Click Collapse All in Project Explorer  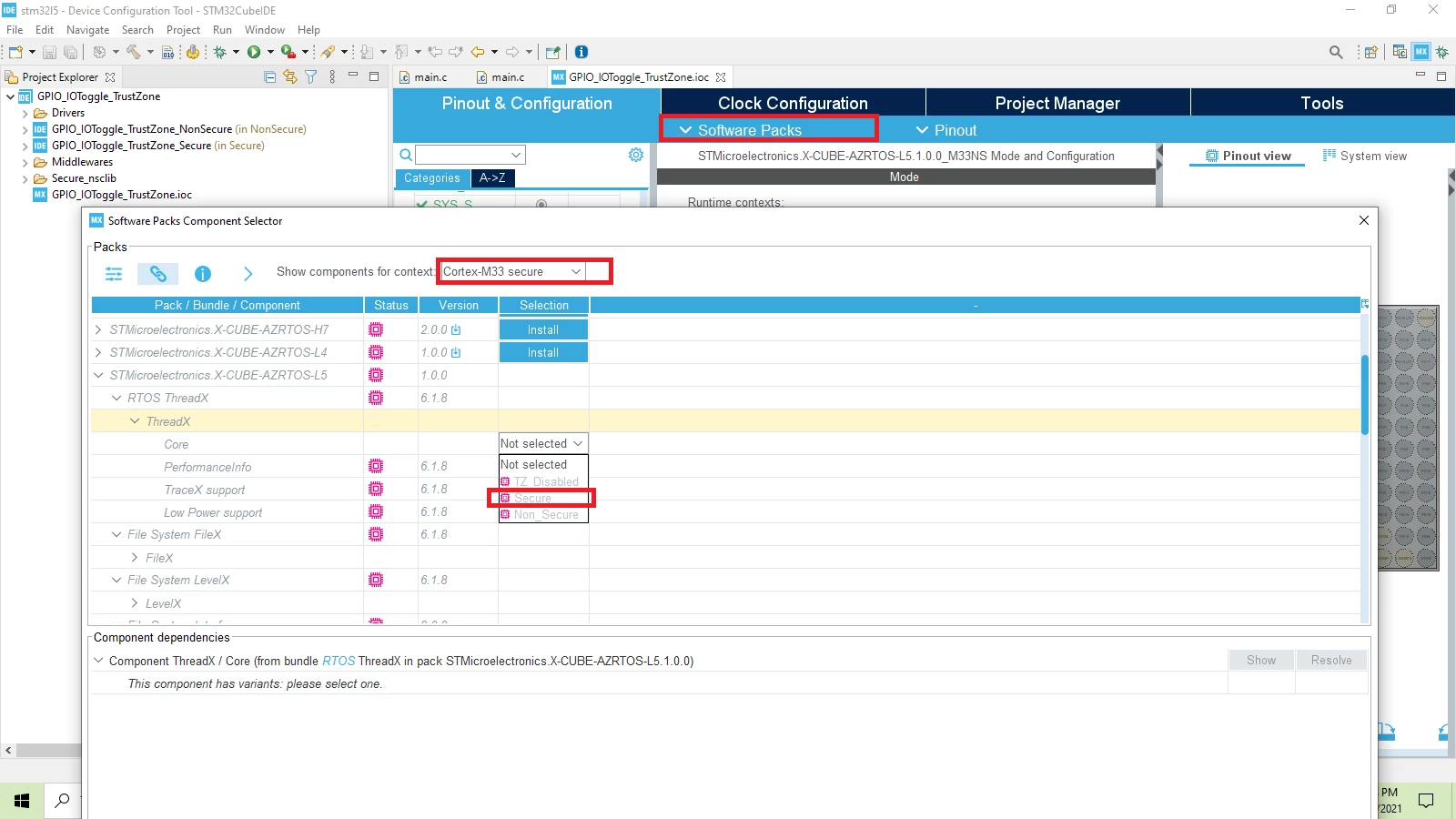pyautogui.click(x=269, y=77)
